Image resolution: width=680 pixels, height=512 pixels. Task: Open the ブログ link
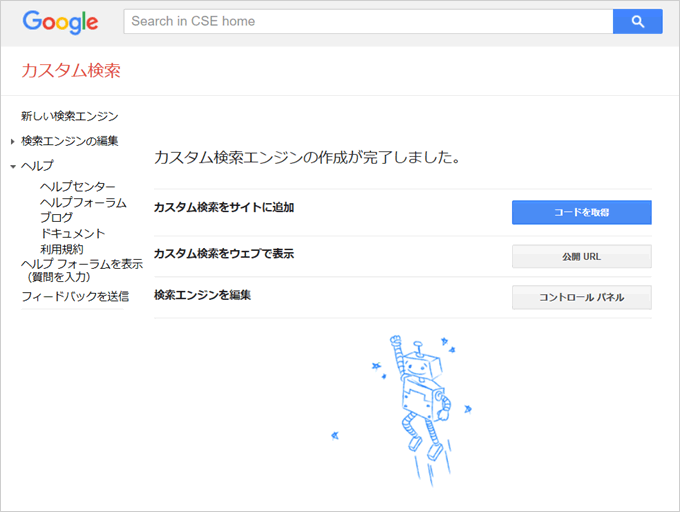point(56,218)
